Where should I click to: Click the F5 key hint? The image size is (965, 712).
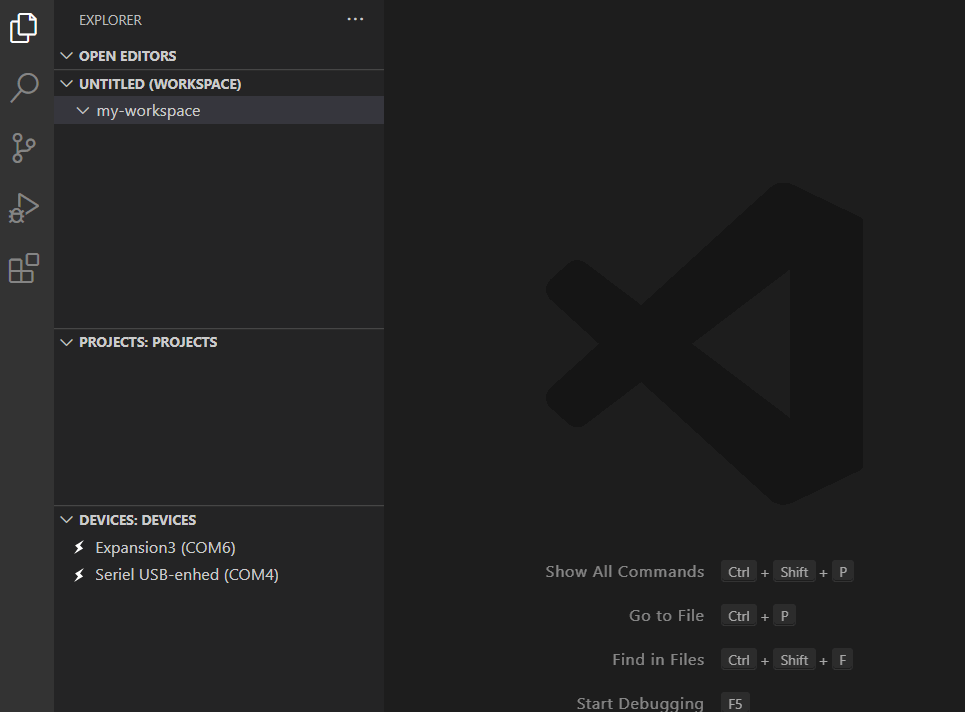point(735,703)
